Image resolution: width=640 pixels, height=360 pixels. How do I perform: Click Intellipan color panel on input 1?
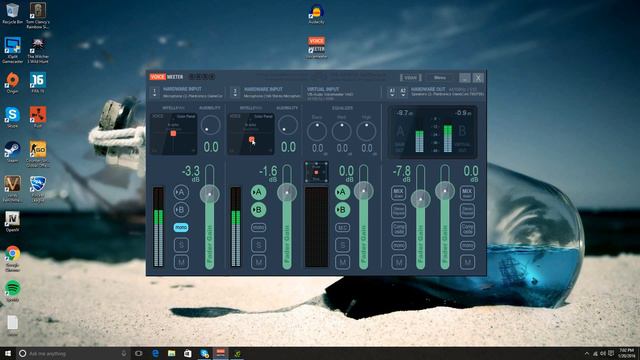[173, 134]
